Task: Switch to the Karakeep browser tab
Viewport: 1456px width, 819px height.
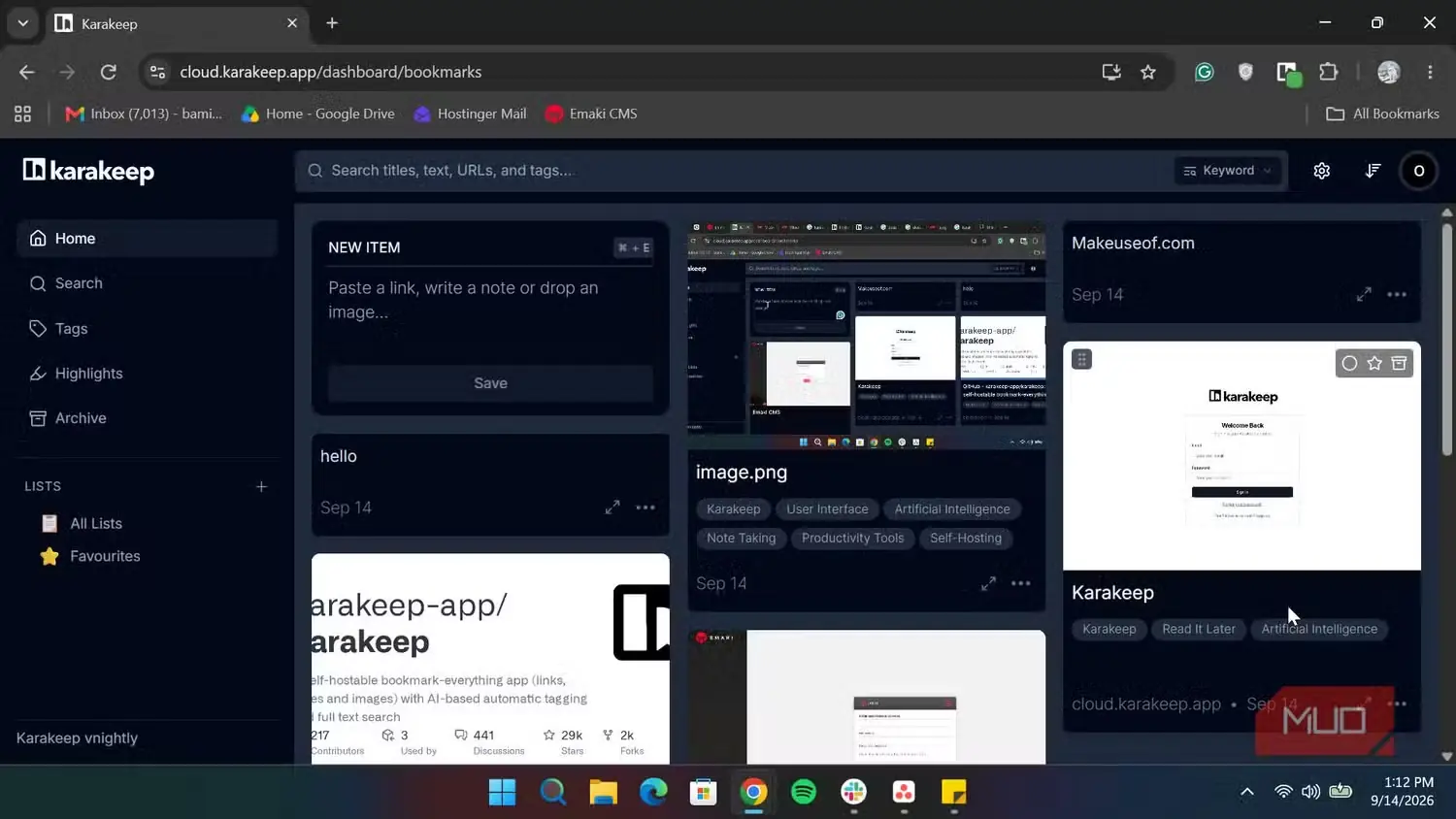Action: [177, 23]
